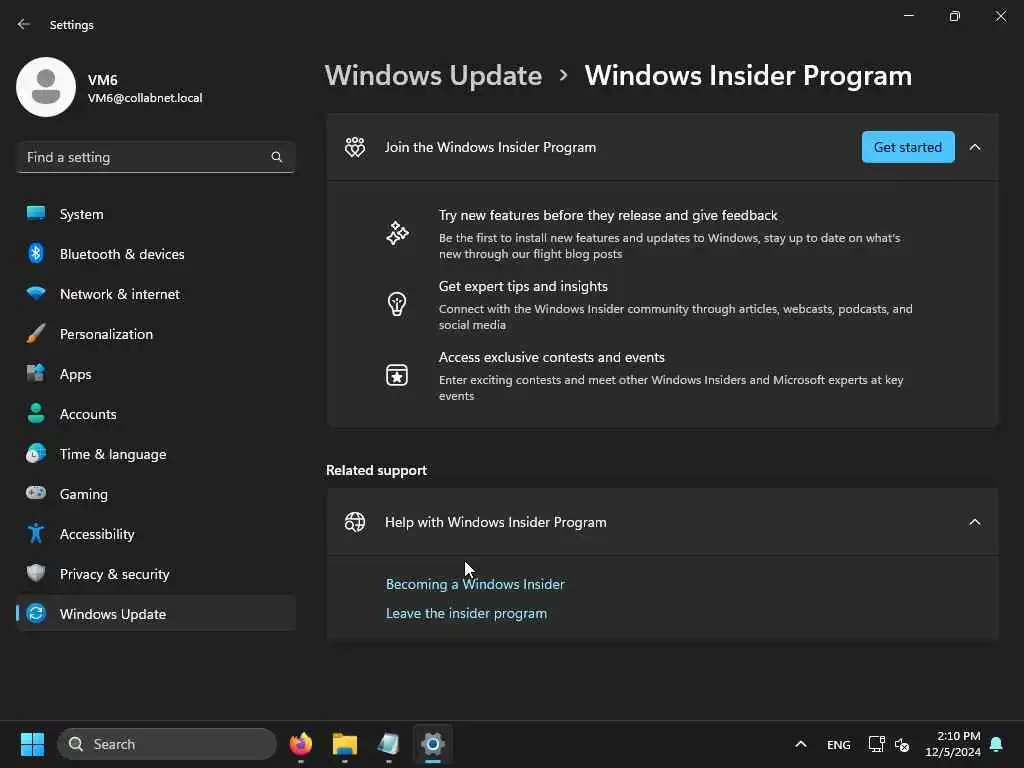Click the taskbar Search box
This screenshot has width=1024, height=768.
pos(167,744)
